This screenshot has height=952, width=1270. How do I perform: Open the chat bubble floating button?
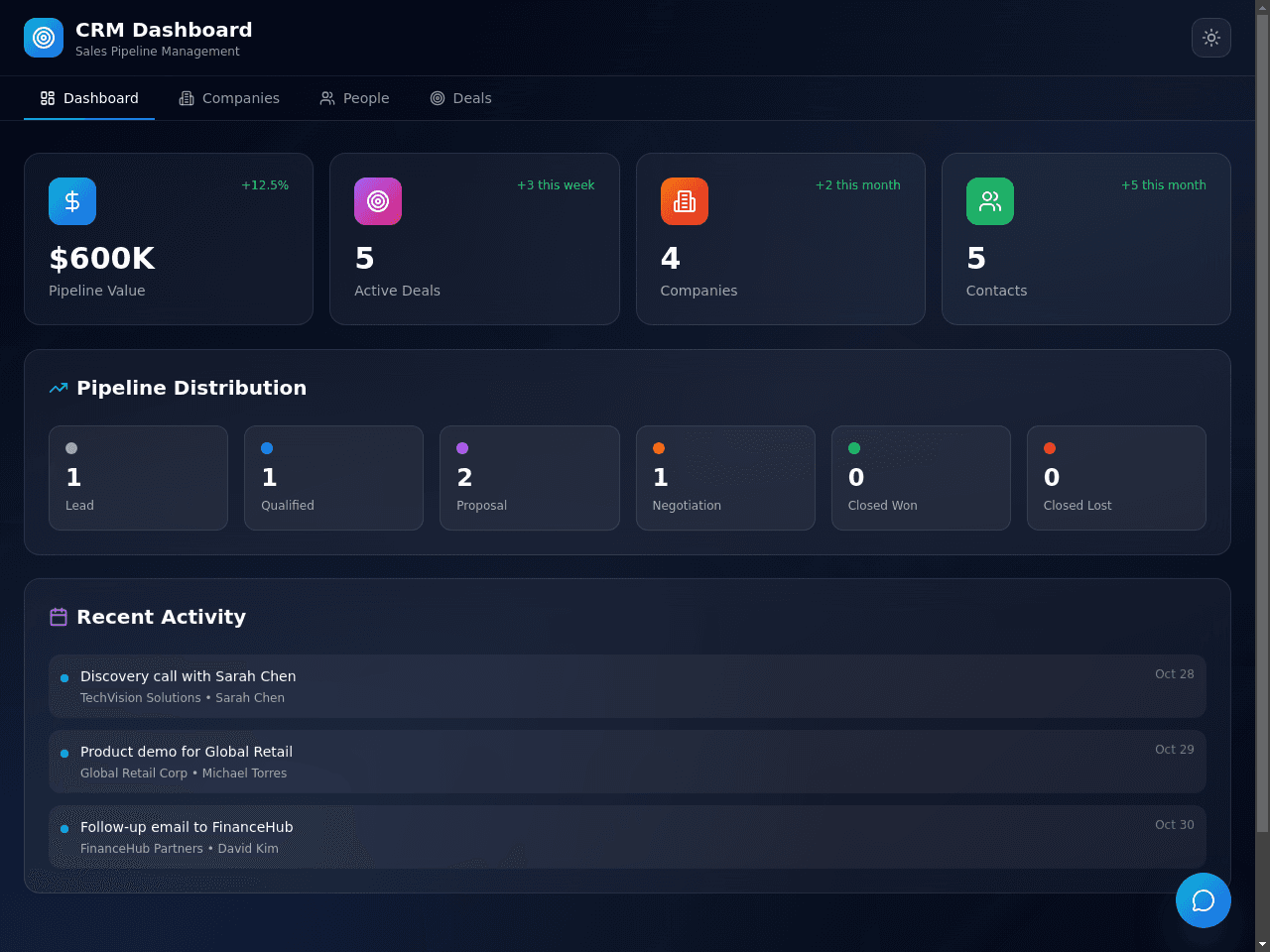(1204, 900)
